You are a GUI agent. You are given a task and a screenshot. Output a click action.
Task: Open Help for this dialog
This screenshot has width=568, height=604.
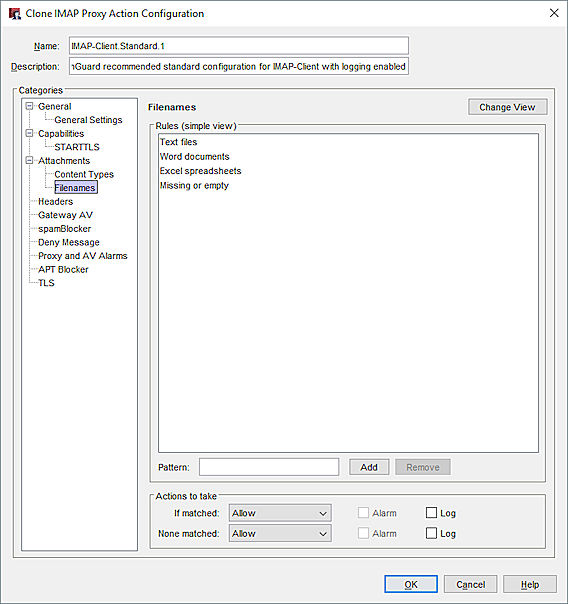(x=529, y=584)
